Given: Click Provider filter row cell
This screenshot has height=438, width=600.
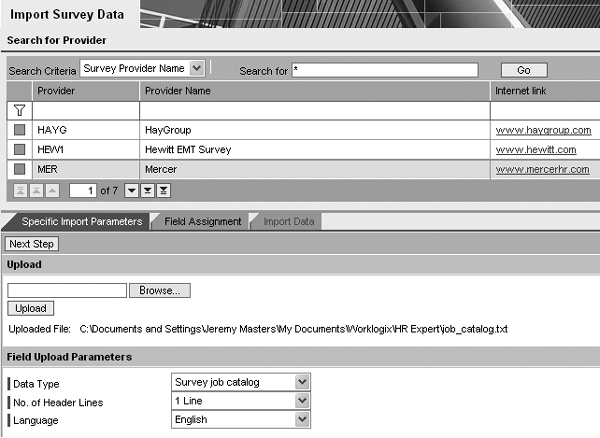Looking at the screenshot, I should click(86, 111).
